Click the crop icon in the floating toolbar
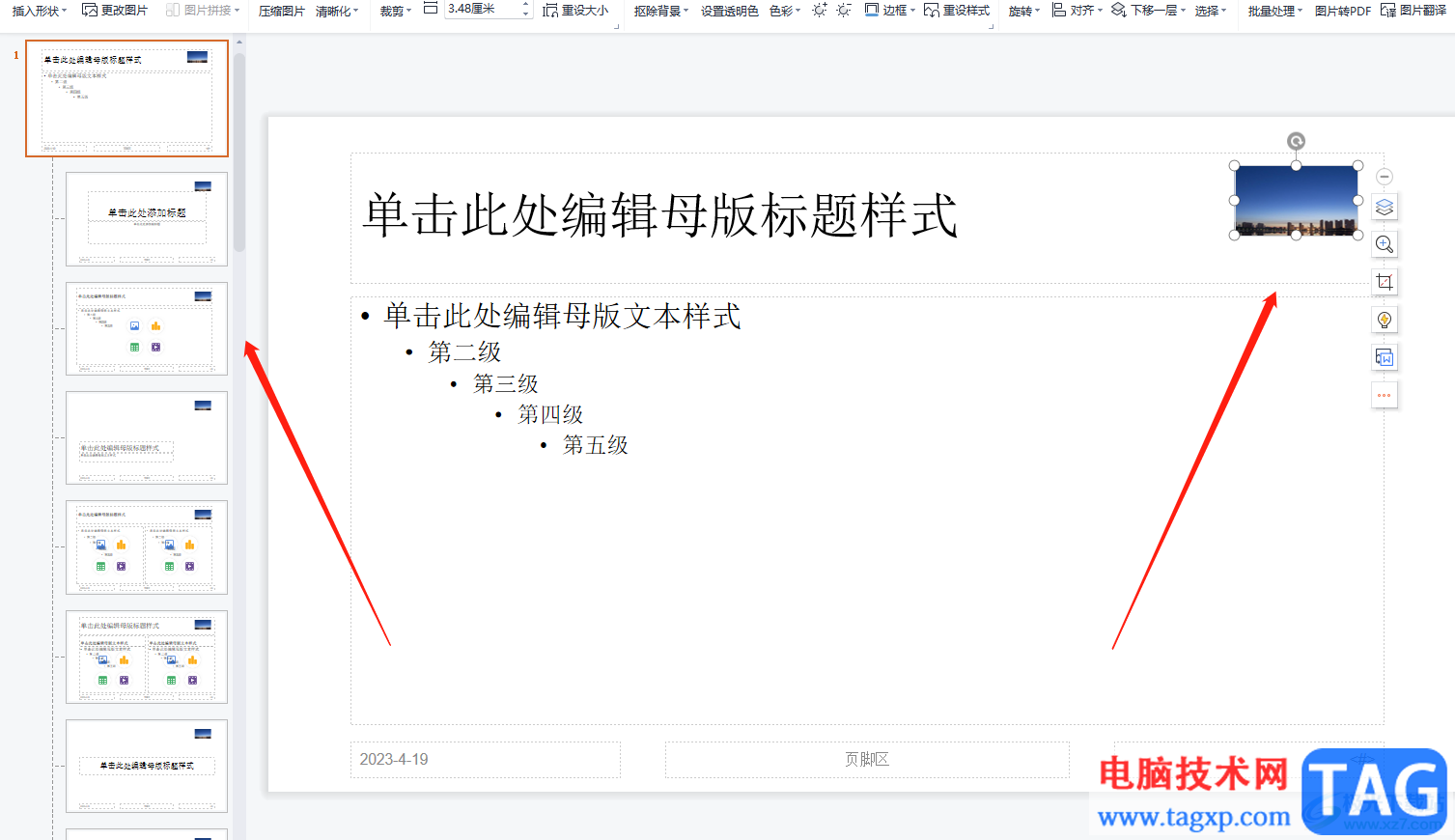This screenshot has height=840, width=1455. [1385, 282]
